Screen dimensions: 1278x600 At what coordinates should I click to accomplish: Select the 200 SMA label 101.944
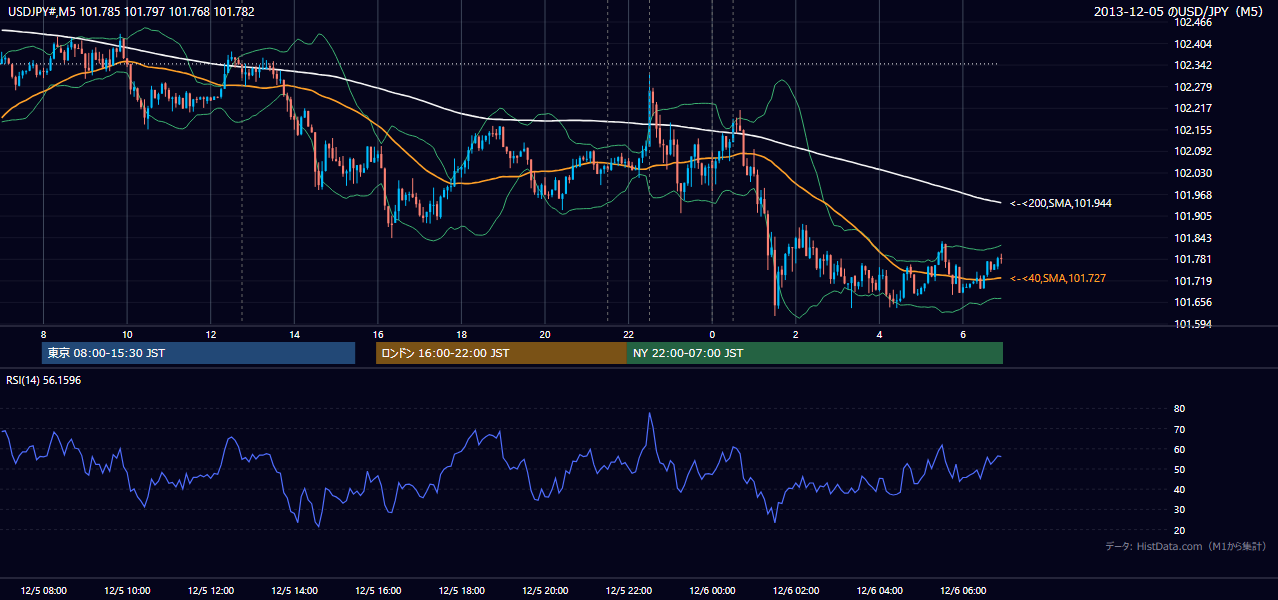1061,203
